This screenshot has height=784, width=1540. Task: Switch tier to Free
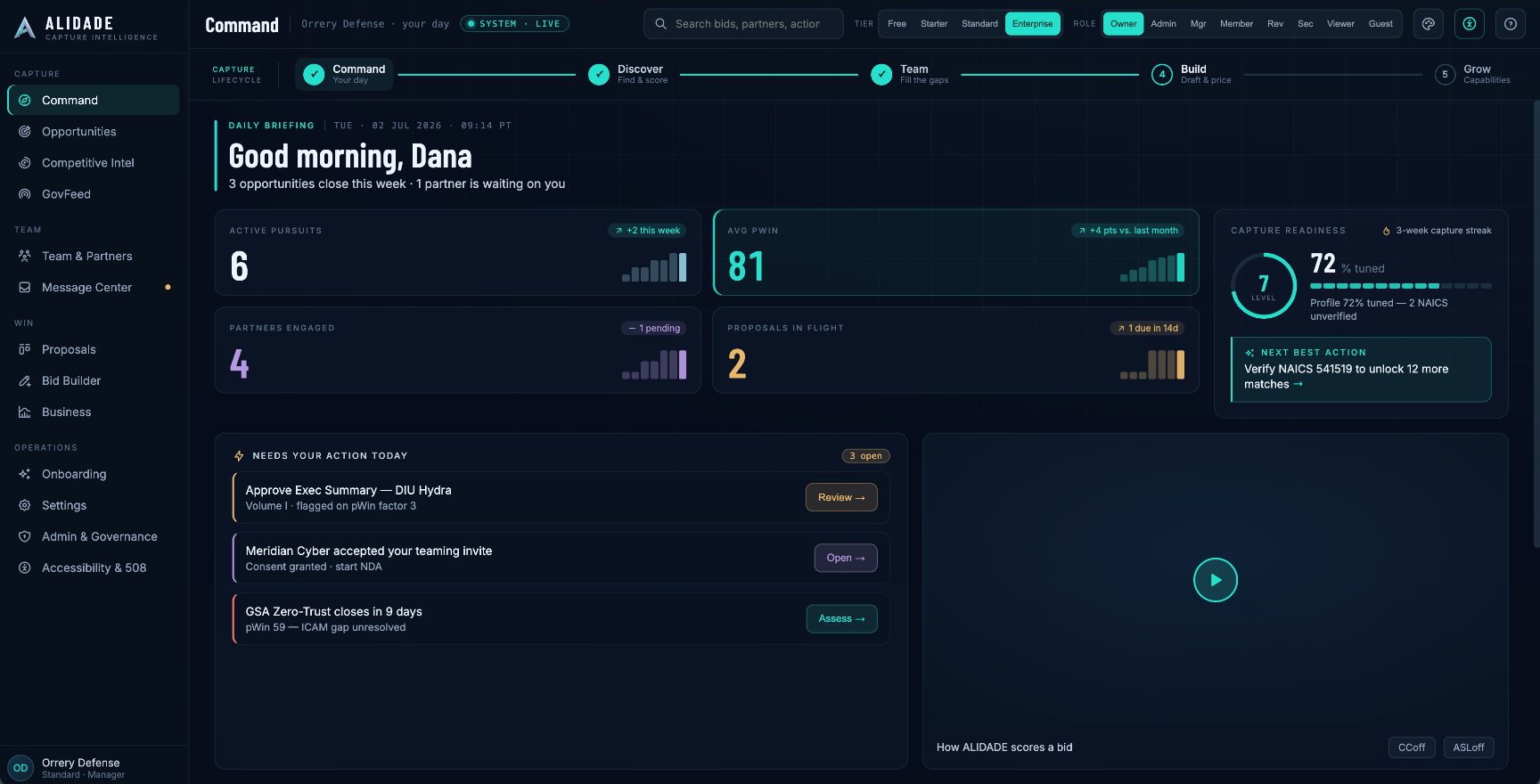(897, 24)
